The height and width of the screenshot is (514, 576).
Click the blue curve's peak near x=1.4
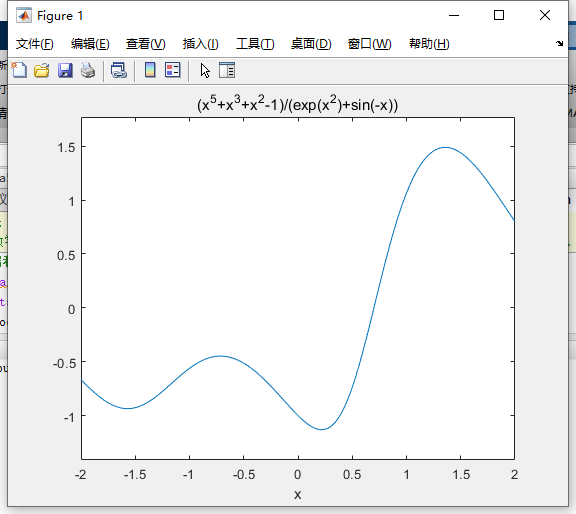point(445,147)
